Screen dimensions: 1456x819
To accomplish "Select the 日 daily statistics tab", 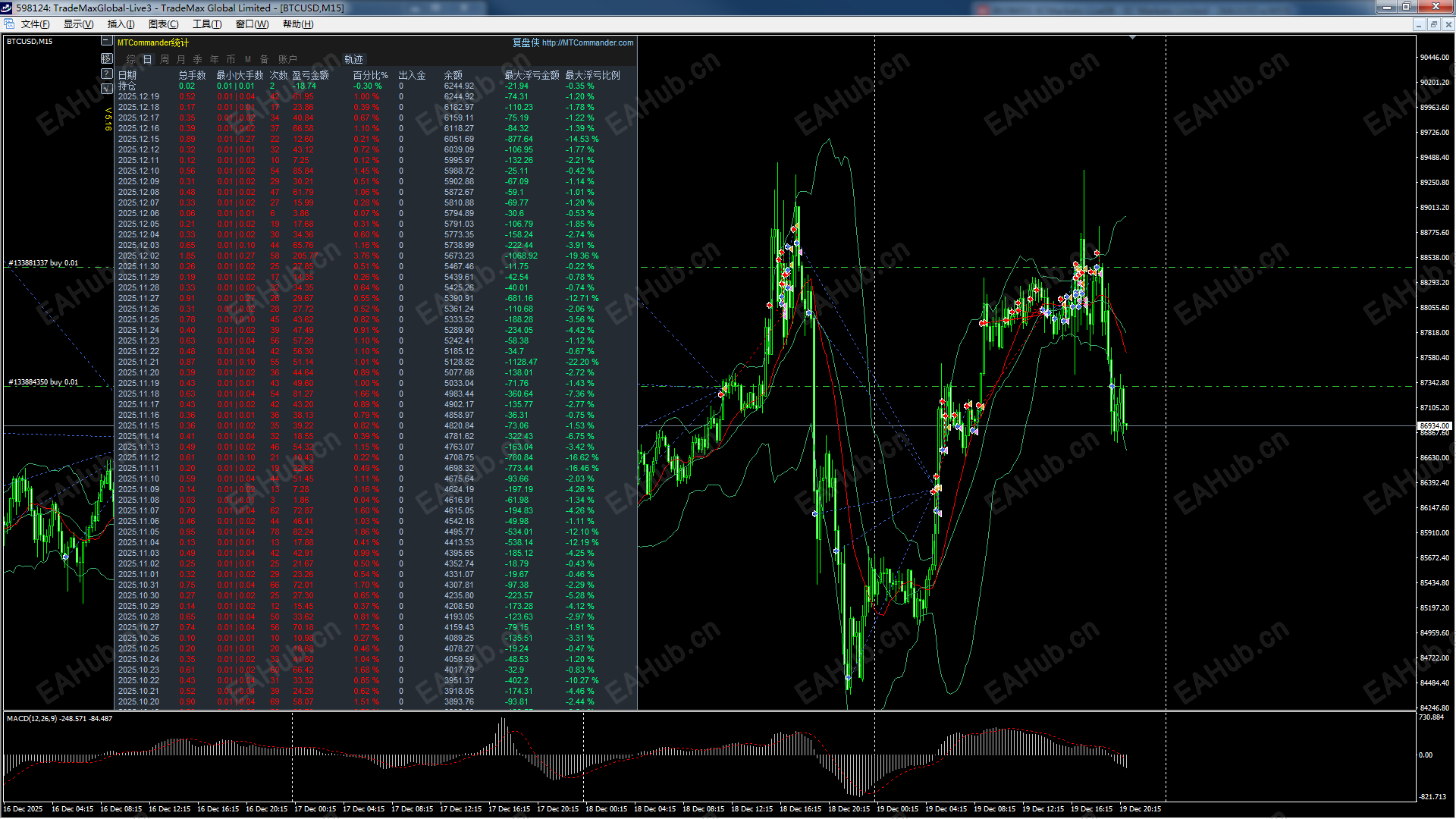I will (148, 59).
